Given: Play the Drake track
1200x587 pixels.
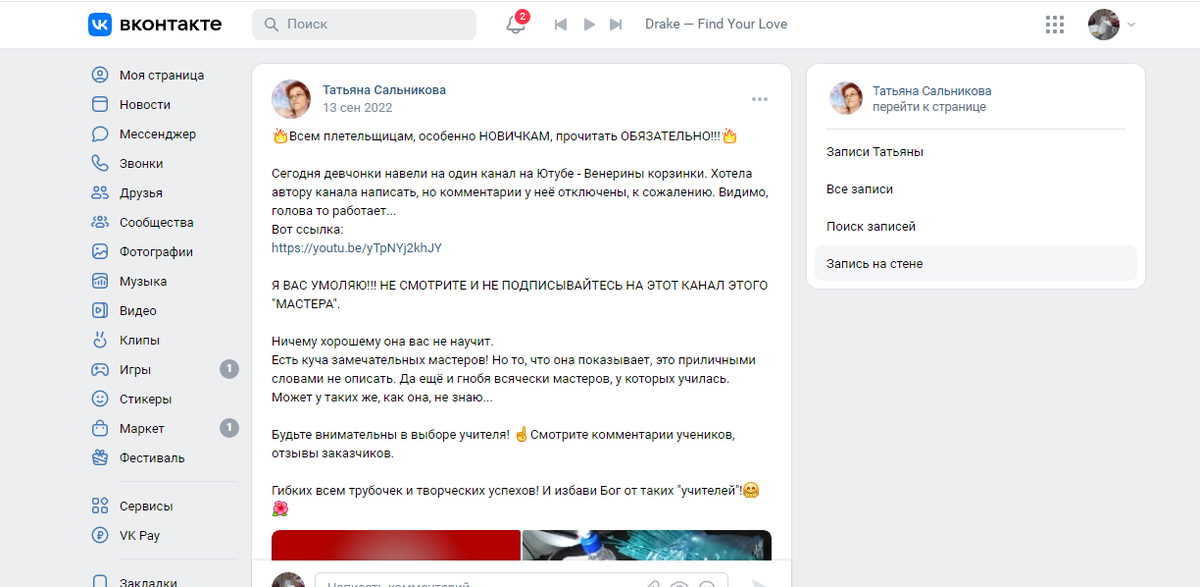Looking at the screenshot, I should click(589, 24).
